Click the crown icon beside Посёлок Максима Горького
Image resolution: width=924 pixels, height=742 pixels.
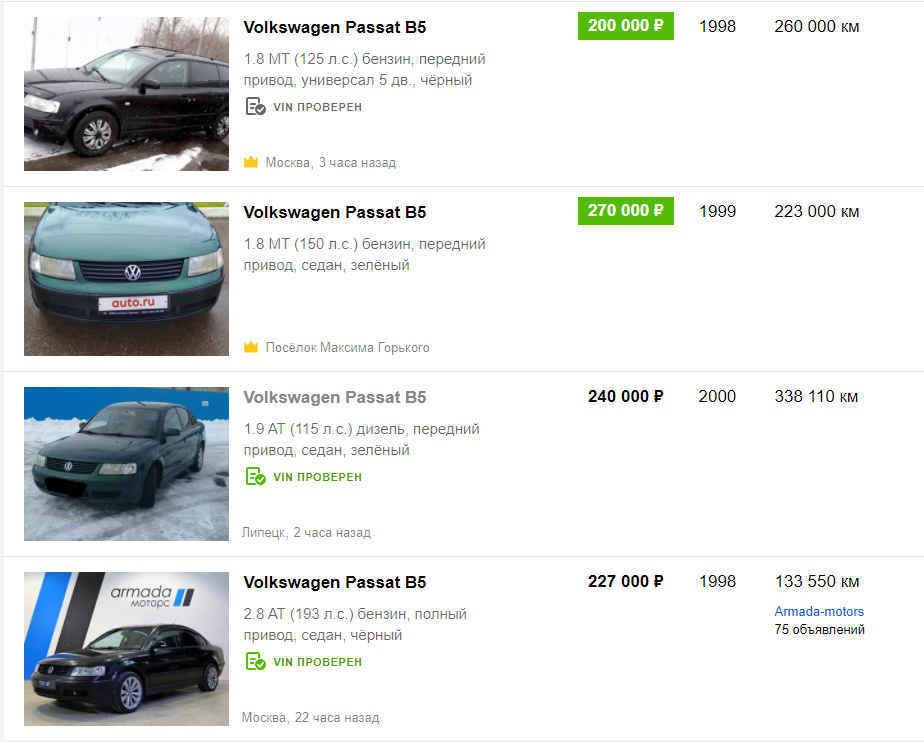[x=251, y=347]
